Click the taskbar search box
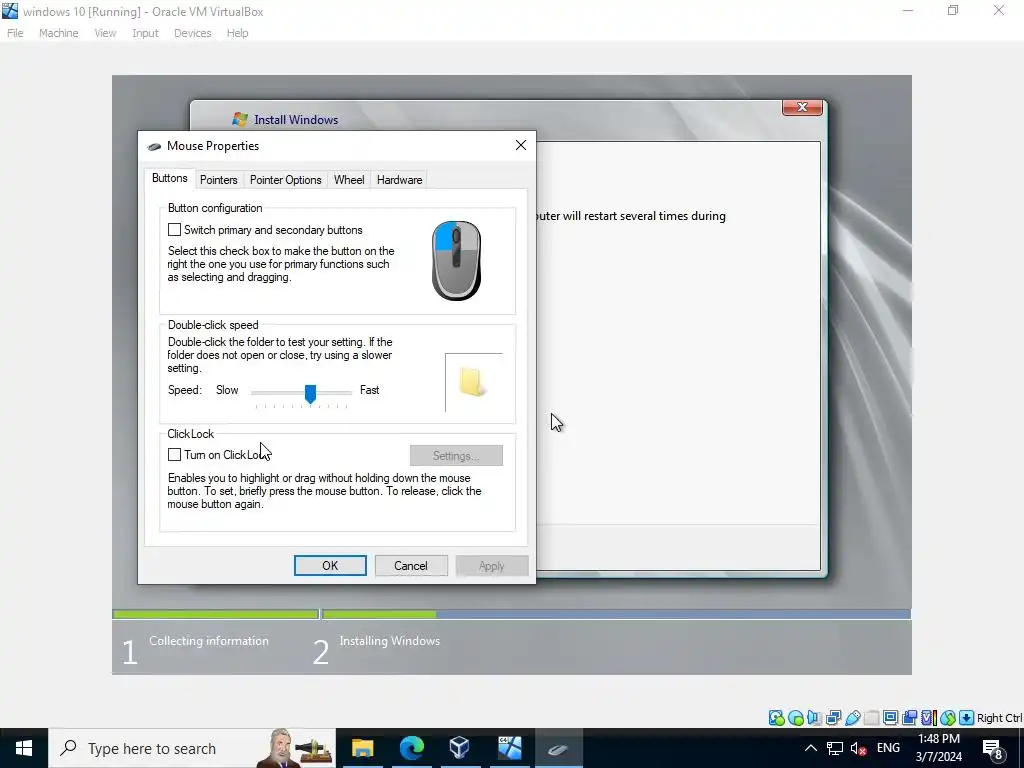Viewport: 1024px width, 768px height. [x=192, y=748]
